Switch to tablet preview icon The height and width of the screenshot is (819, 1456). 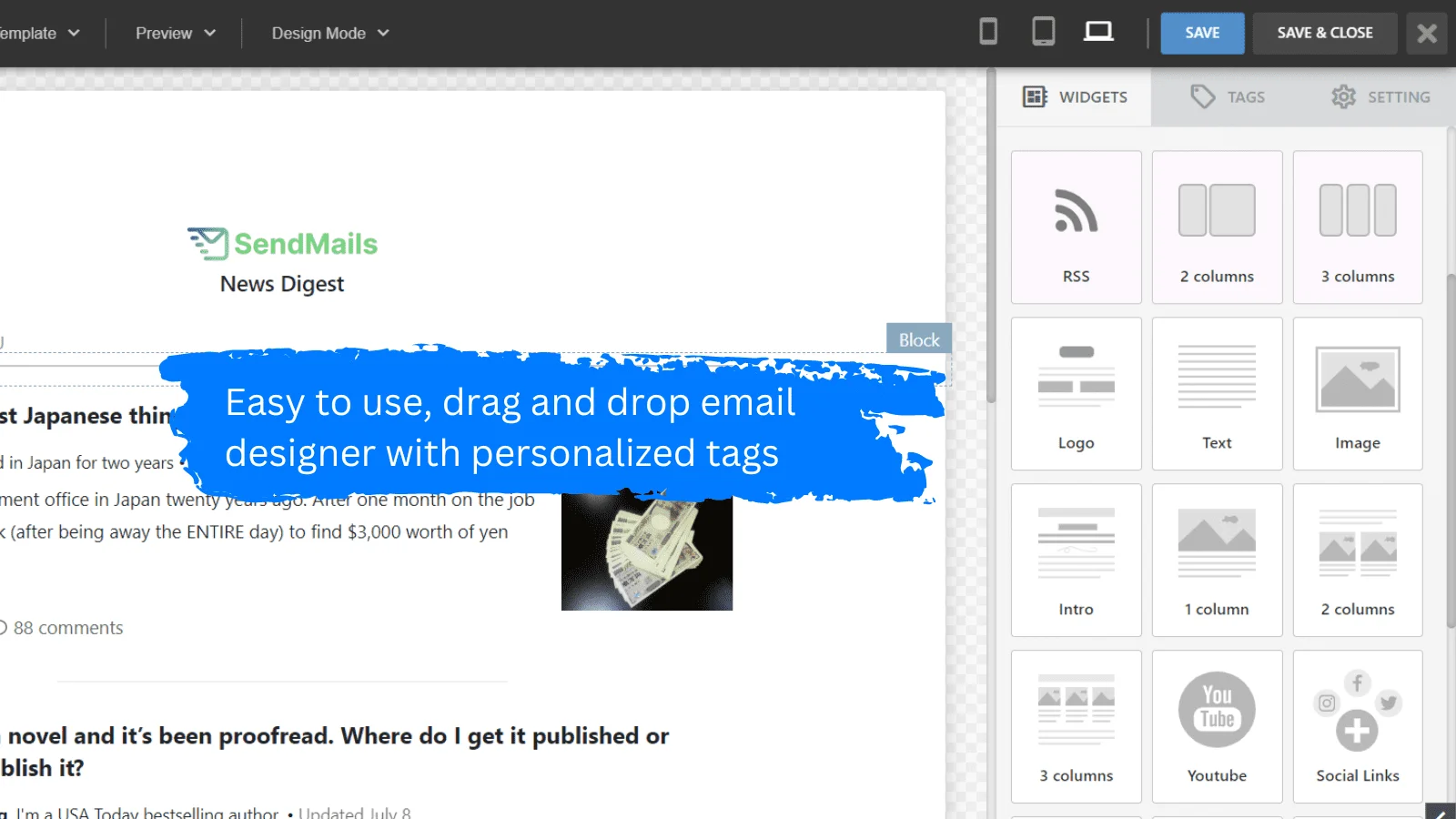(x=1044, y=32)
